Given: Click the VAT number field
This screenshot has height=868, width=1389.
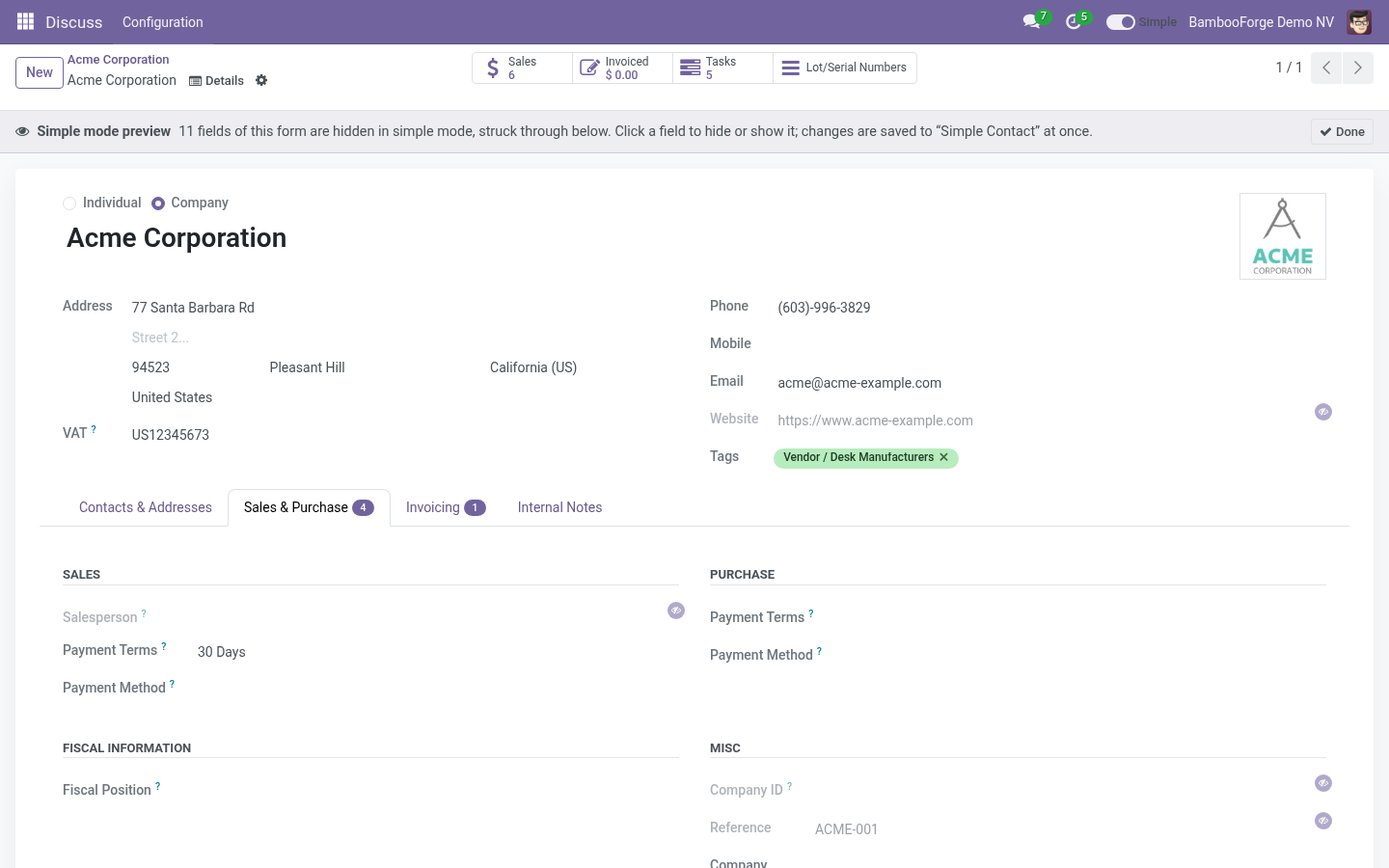Looking at the screenshot, I should tap(405, 435).
